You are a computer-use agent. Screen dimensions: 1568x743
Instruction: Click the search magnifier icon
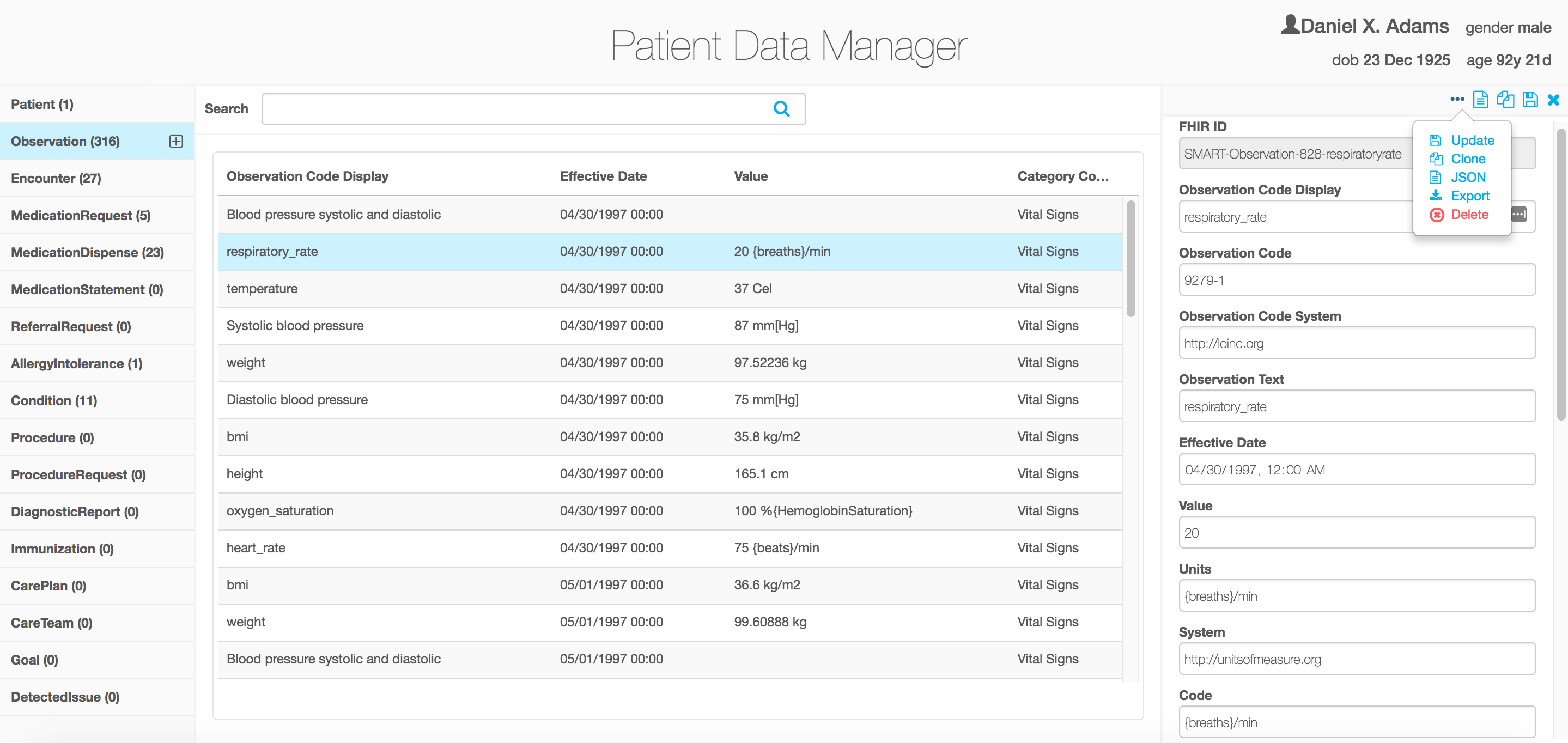click(782, 109)
